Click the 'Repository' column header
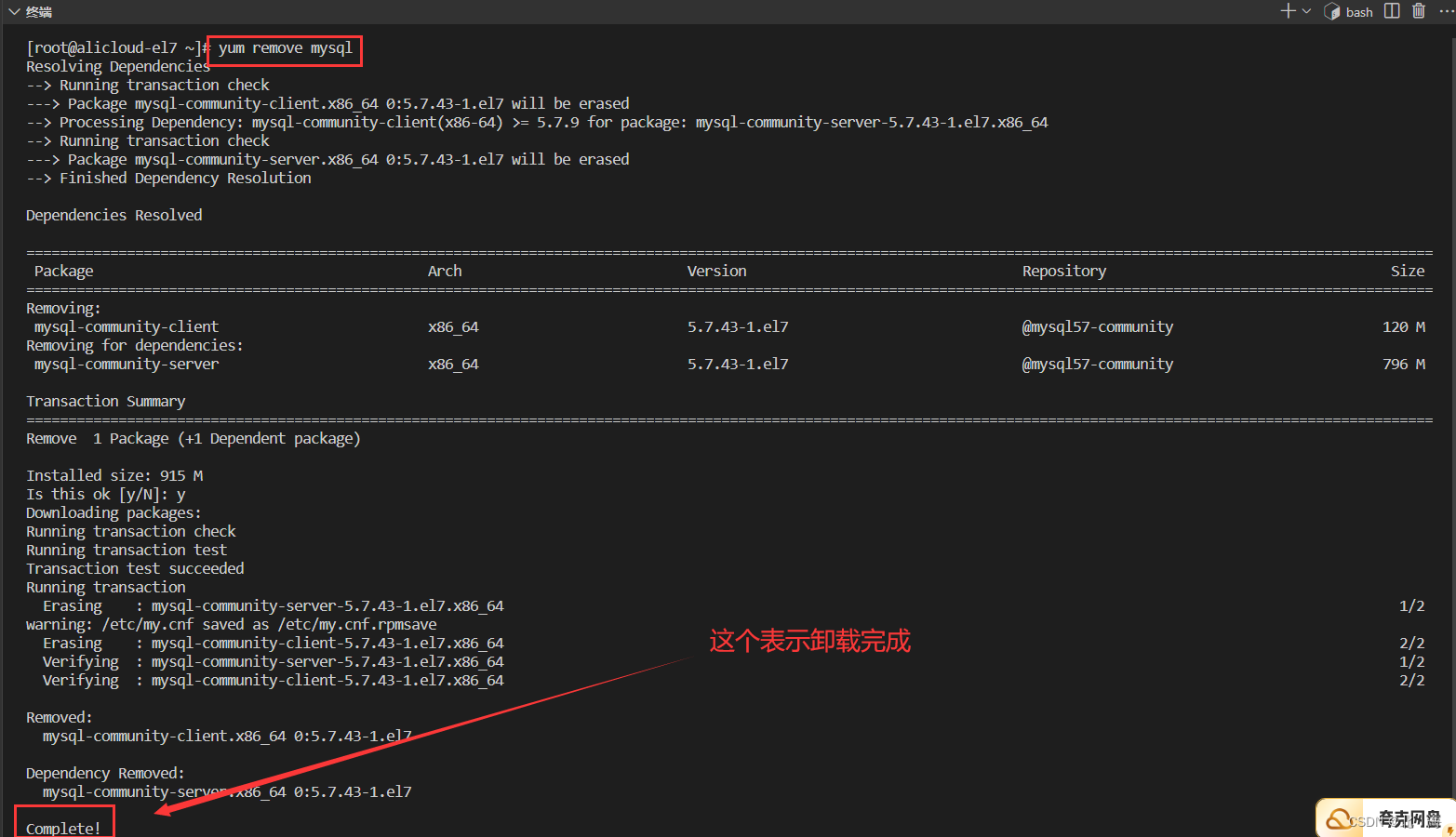This screenshot has width=1456, height=837. (1064, 272)
